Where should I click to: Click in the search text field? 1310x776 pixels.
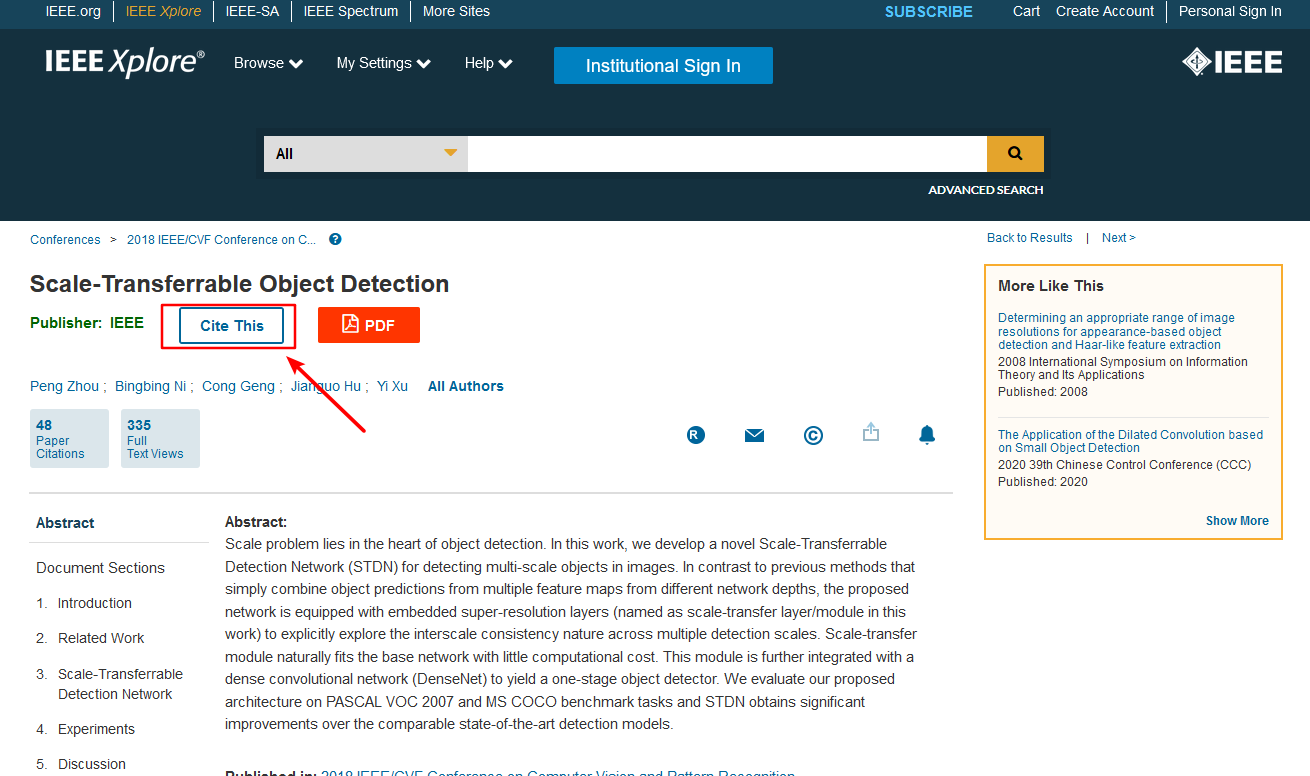click(727, 154)
